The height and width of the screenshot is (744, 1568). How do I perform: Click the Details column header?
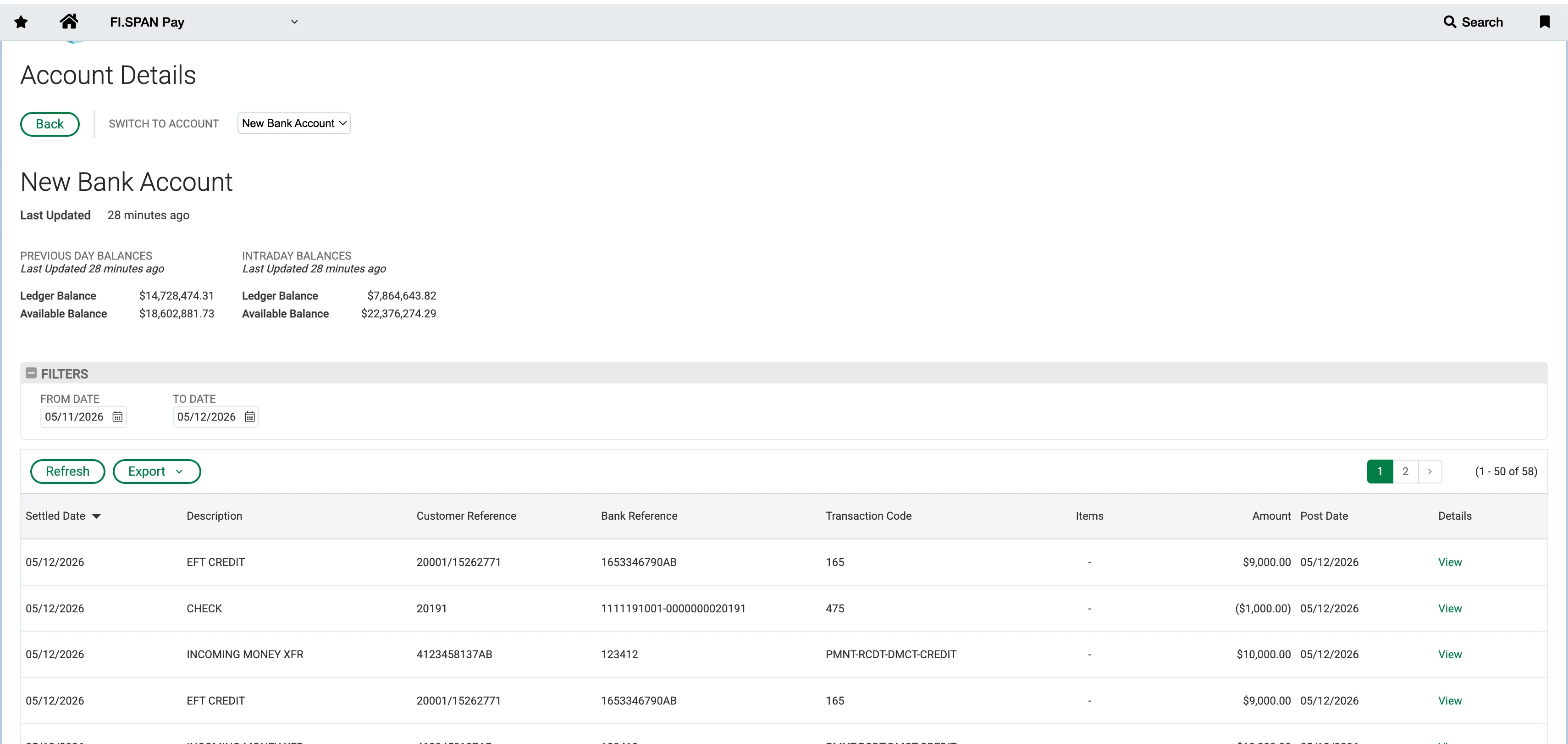[1455, 516]
